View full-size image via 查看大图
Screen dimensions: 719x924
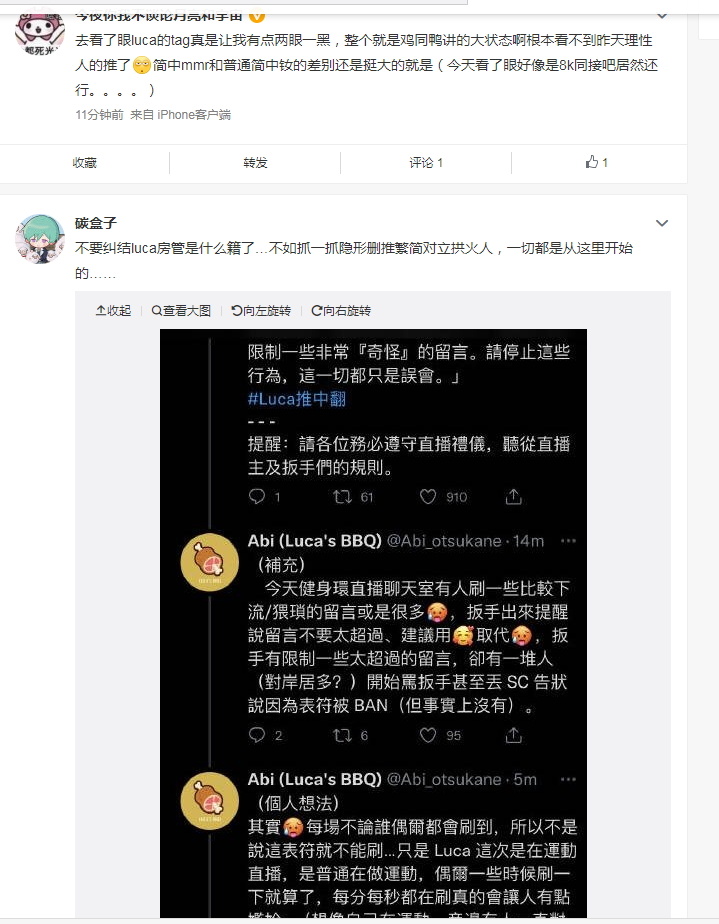181,311
